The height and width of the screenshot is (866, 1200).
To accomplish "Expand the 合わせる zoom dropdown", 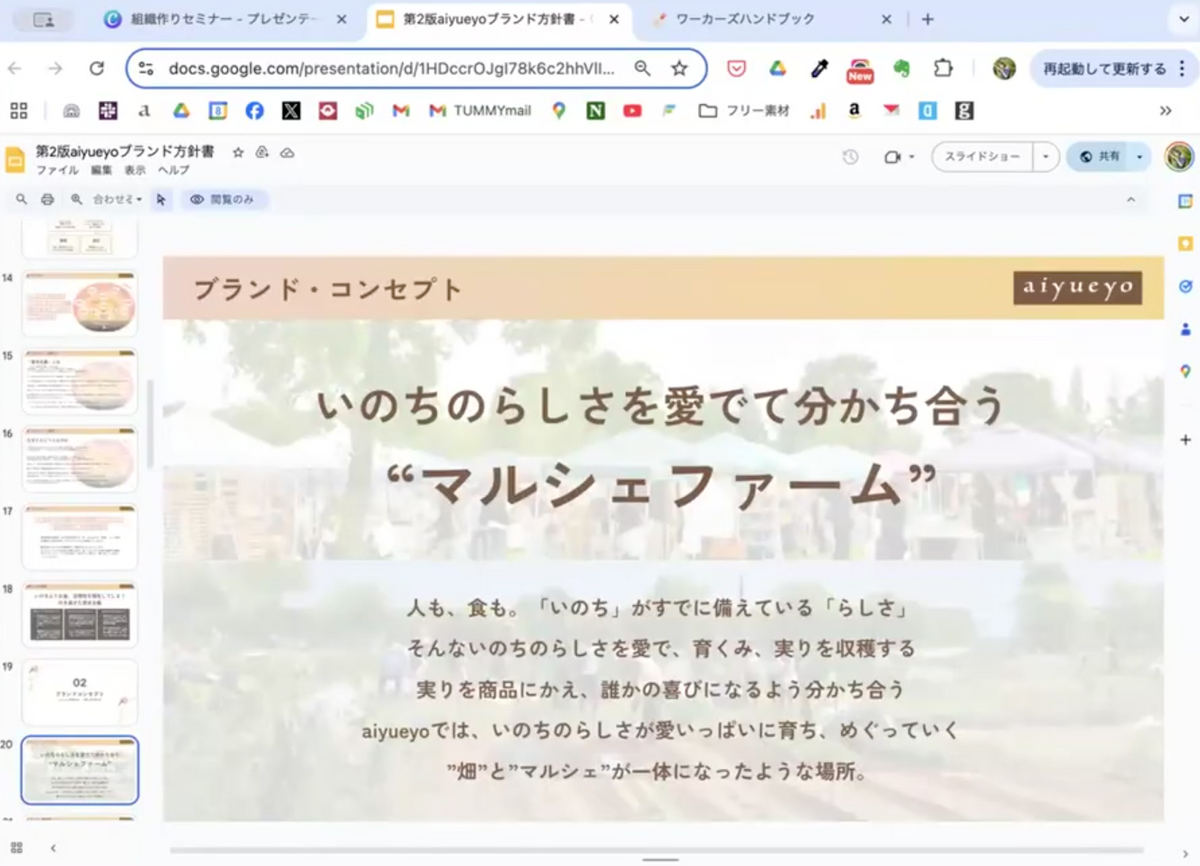I will click(117, 199).
